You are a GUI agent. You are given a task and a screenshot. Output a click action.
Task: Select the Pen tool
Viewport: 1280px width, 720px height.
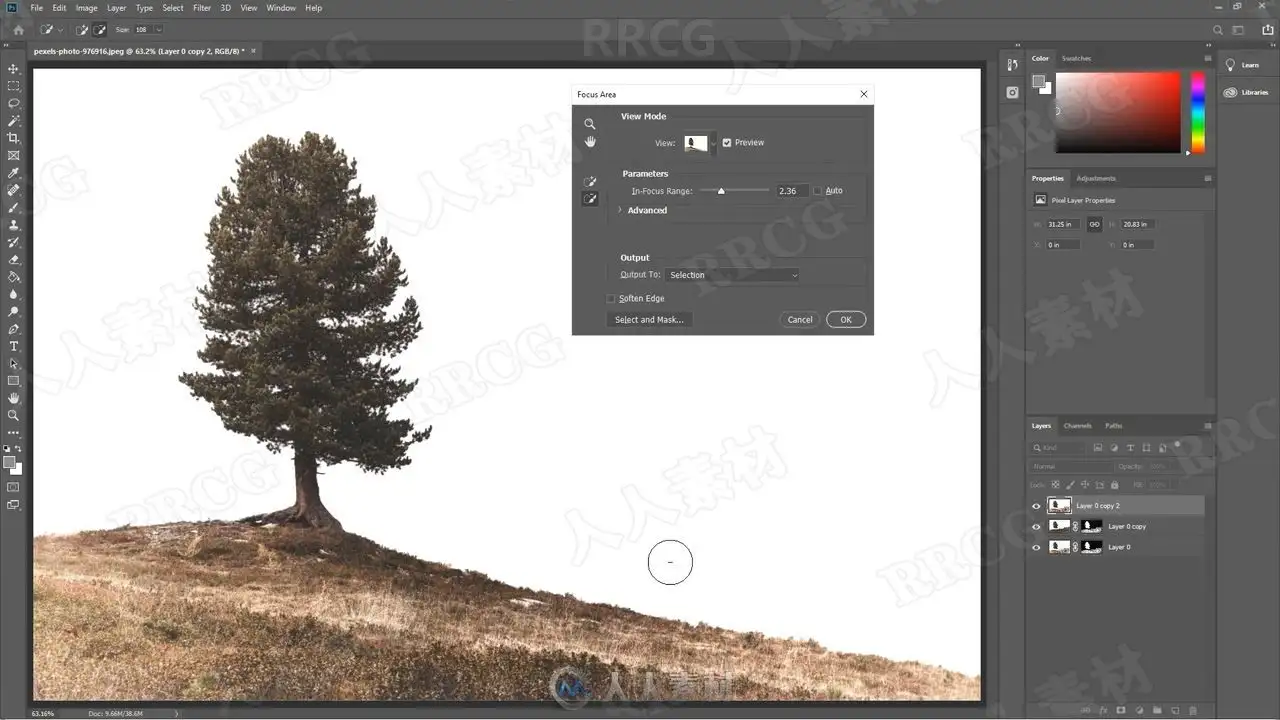[13, 329]
